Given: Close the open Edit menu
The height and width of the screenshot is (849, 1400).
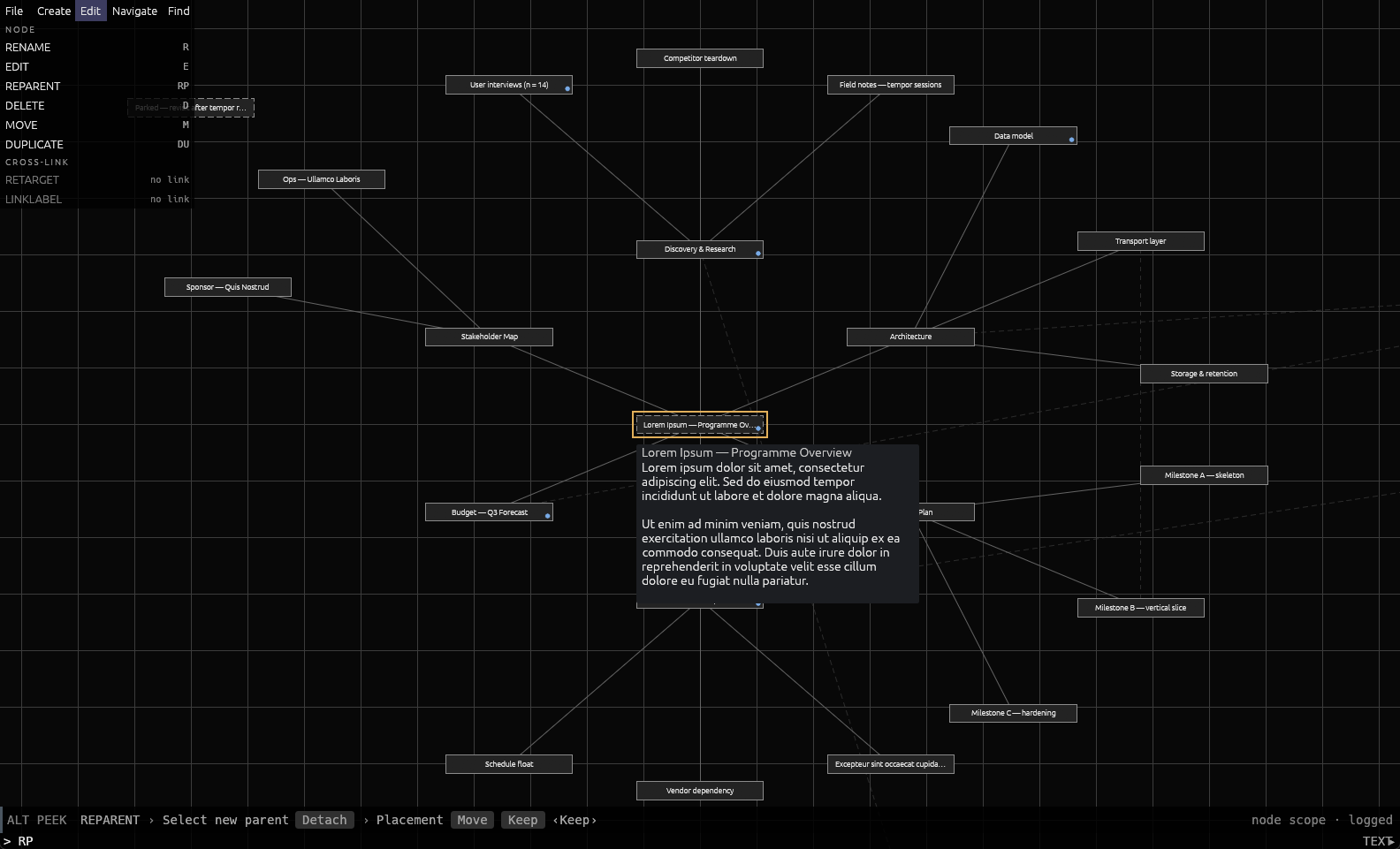Looking at the screenshot, I should [x=90, y=11].
